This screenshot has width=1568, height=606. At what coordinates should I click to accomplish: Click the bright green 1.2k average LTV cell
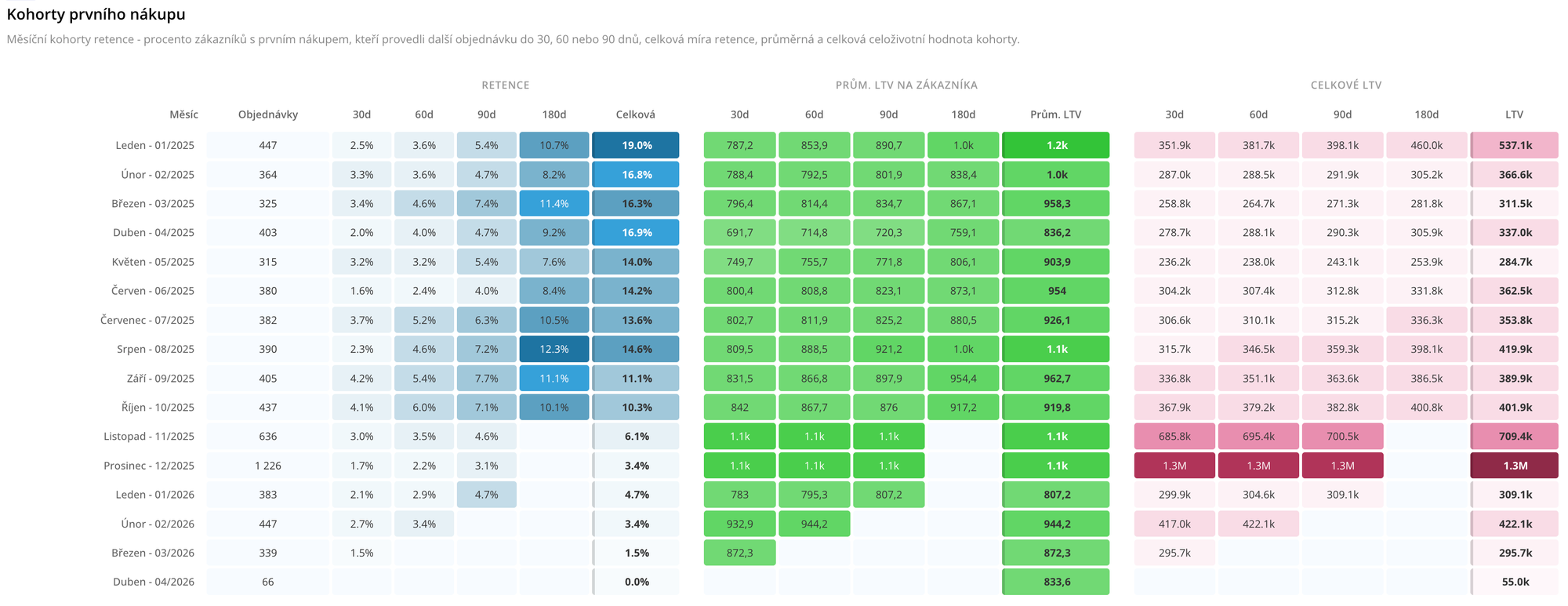coord(1056,145)
